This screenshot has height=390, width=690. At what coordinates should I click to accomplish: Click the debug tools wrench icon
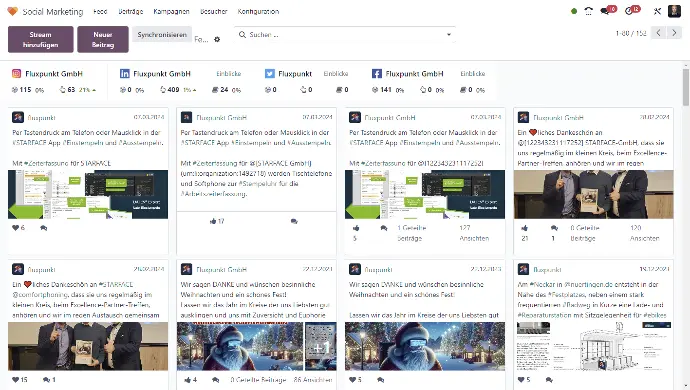tap(657, 11)
